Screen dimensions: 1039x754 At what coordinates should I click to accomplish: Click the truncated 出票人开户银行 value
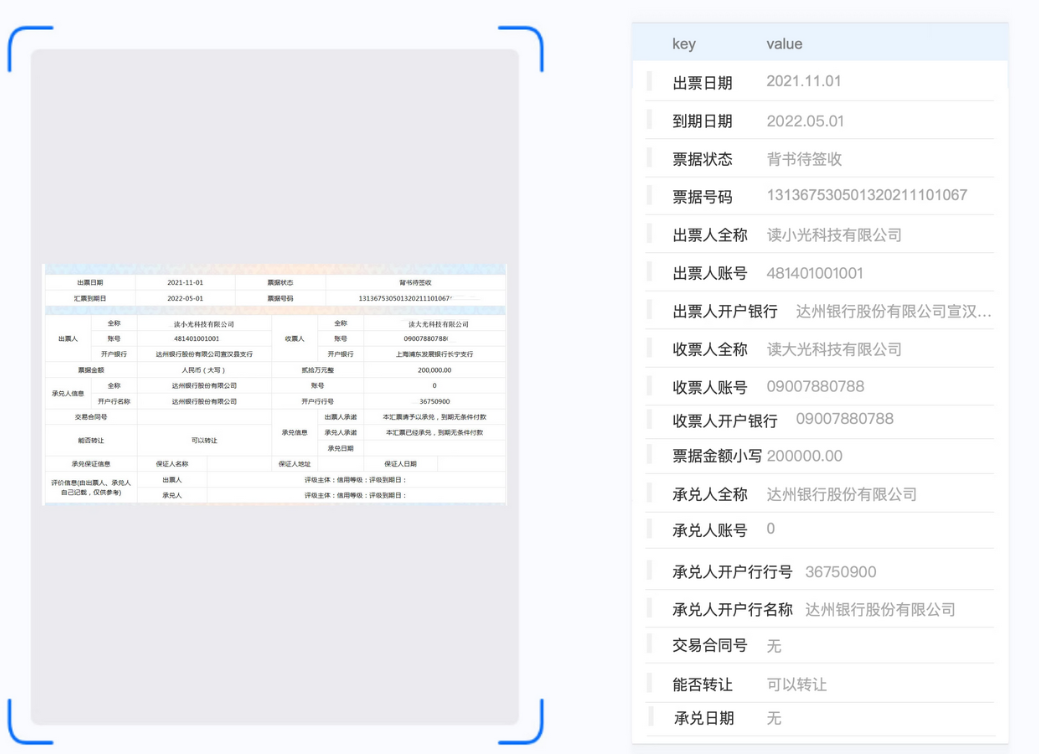[x=894, y=311]
